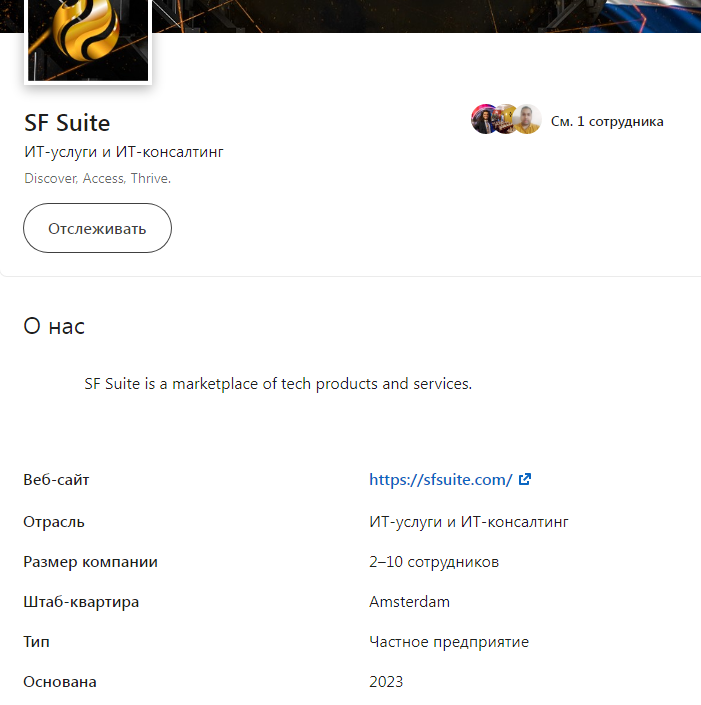Click the ИТ-услуги и ИТ-консалтинг subtitle
The width and height of the screenshot is (701, 705).
124,152
